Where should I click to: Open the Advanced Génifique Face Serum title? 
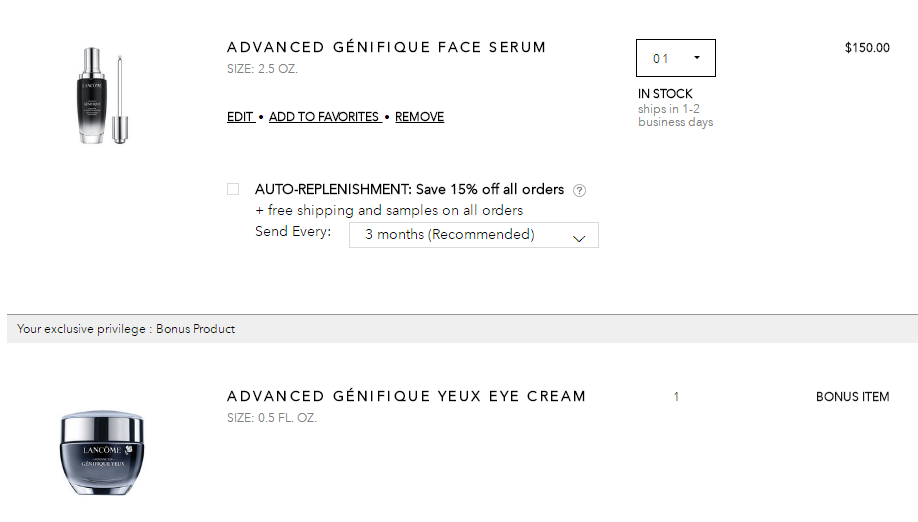[x=386, y=47]
